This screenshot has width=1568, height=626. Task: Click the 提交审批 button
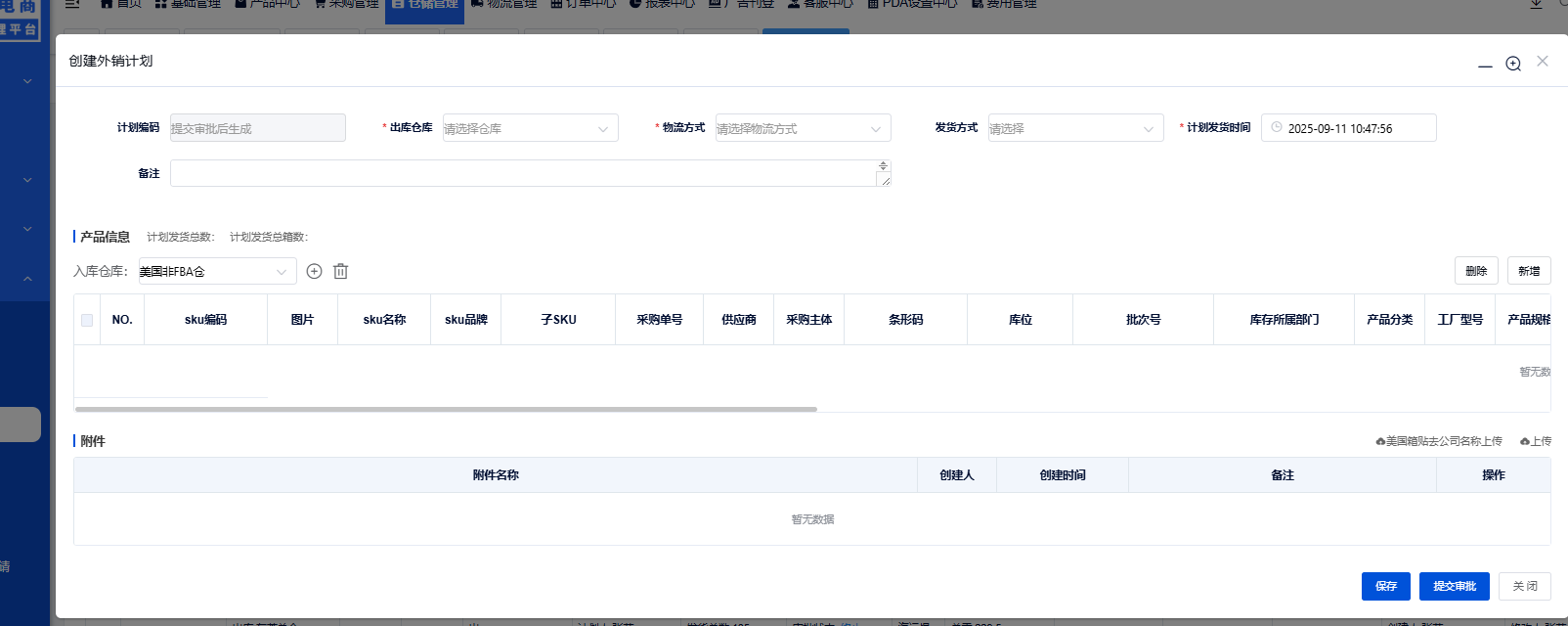(x=1455, y=586)
